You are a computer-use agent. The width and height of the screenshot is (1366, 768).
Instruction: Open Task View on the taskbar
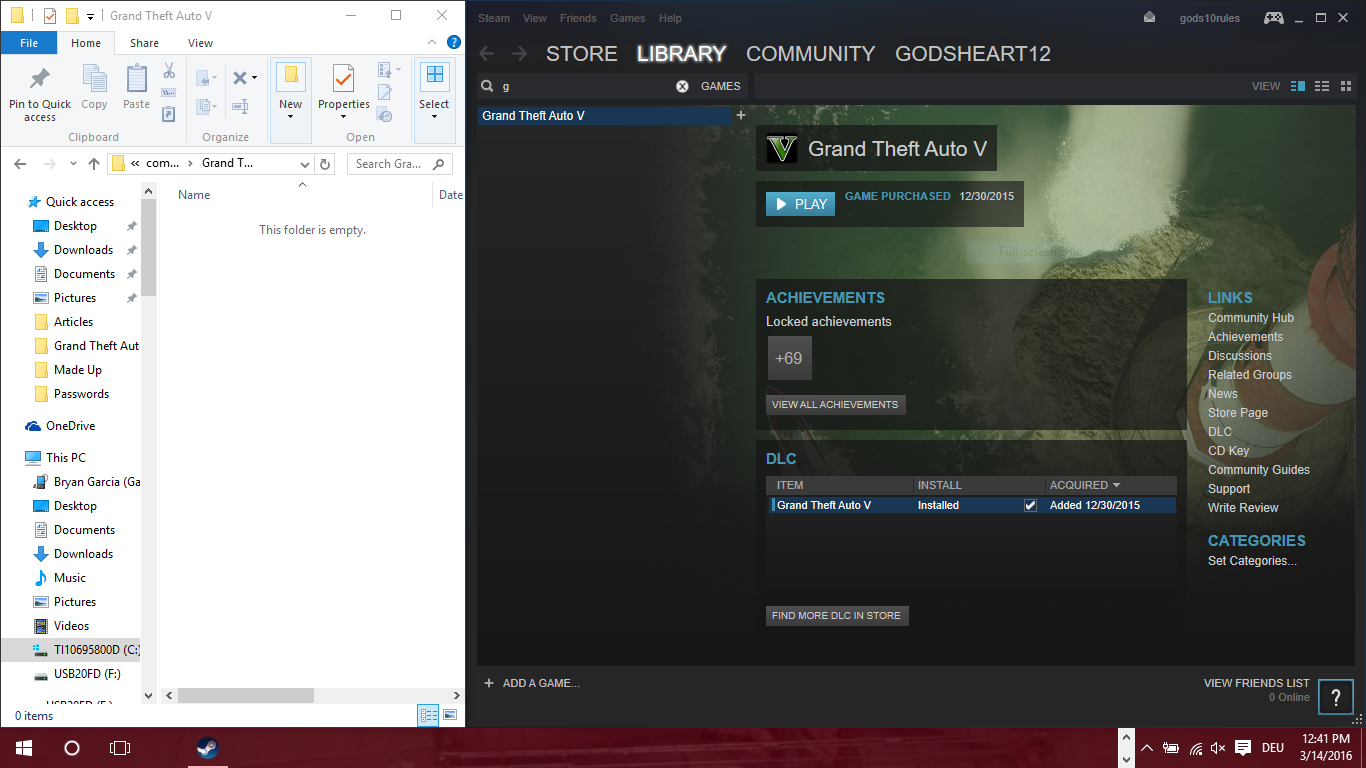click(x=120, y=747)
